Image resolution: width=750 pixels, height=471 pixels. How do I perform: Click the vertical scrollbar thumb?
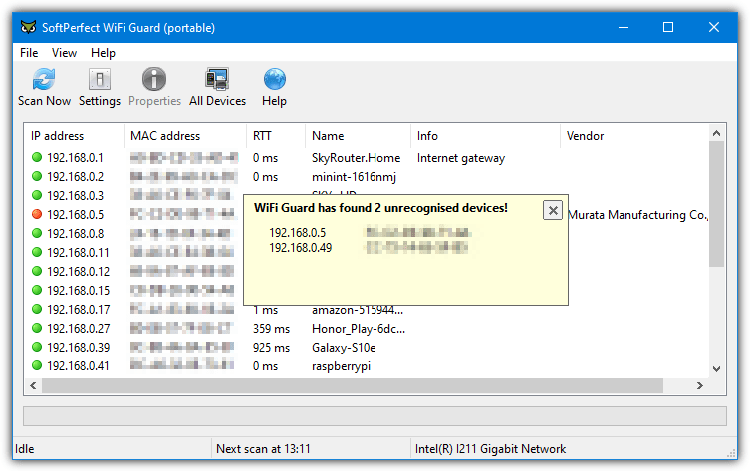[x=716, y=204]
